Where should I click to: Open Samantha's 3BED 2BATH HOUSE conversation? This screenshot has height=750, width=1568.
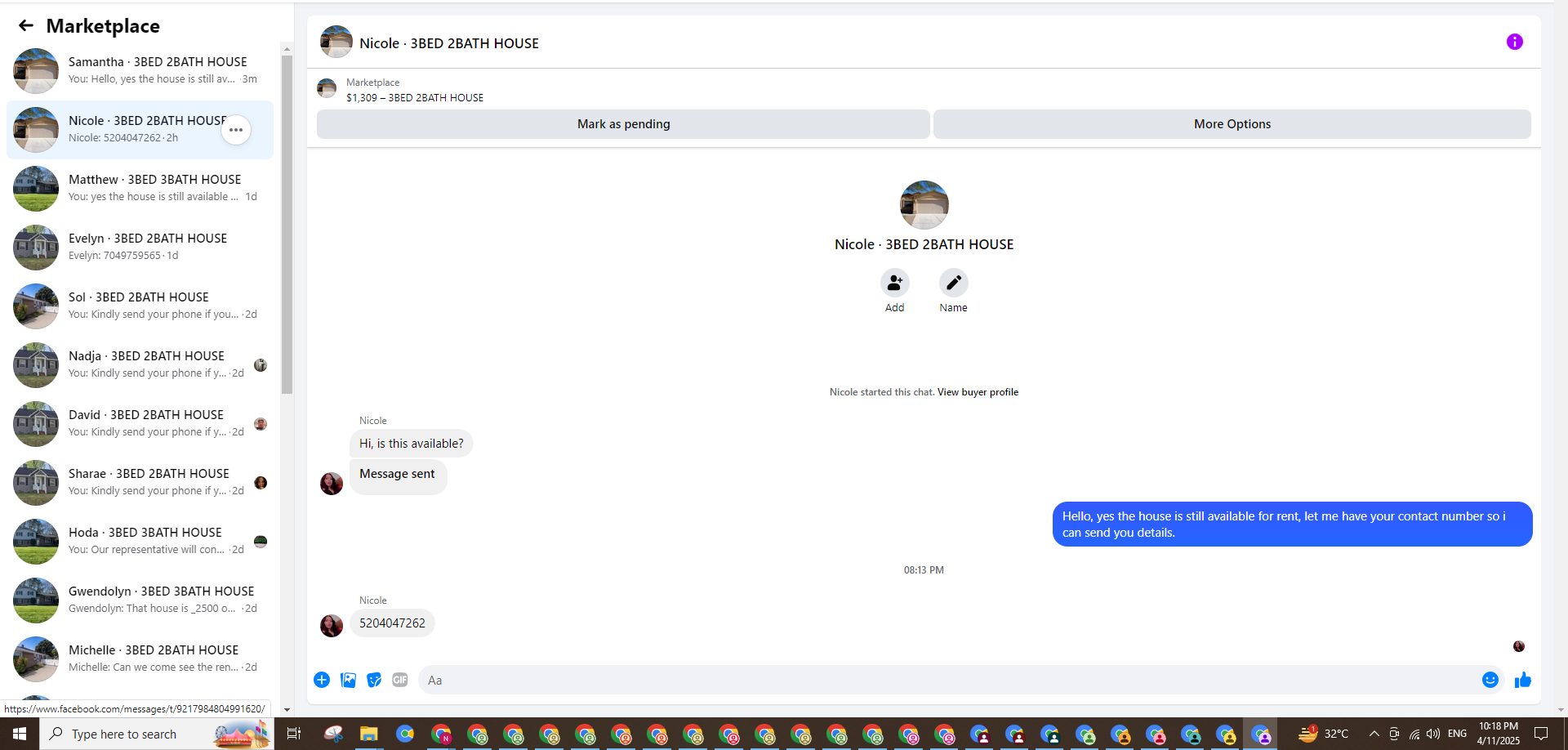(x=140, y=71)
